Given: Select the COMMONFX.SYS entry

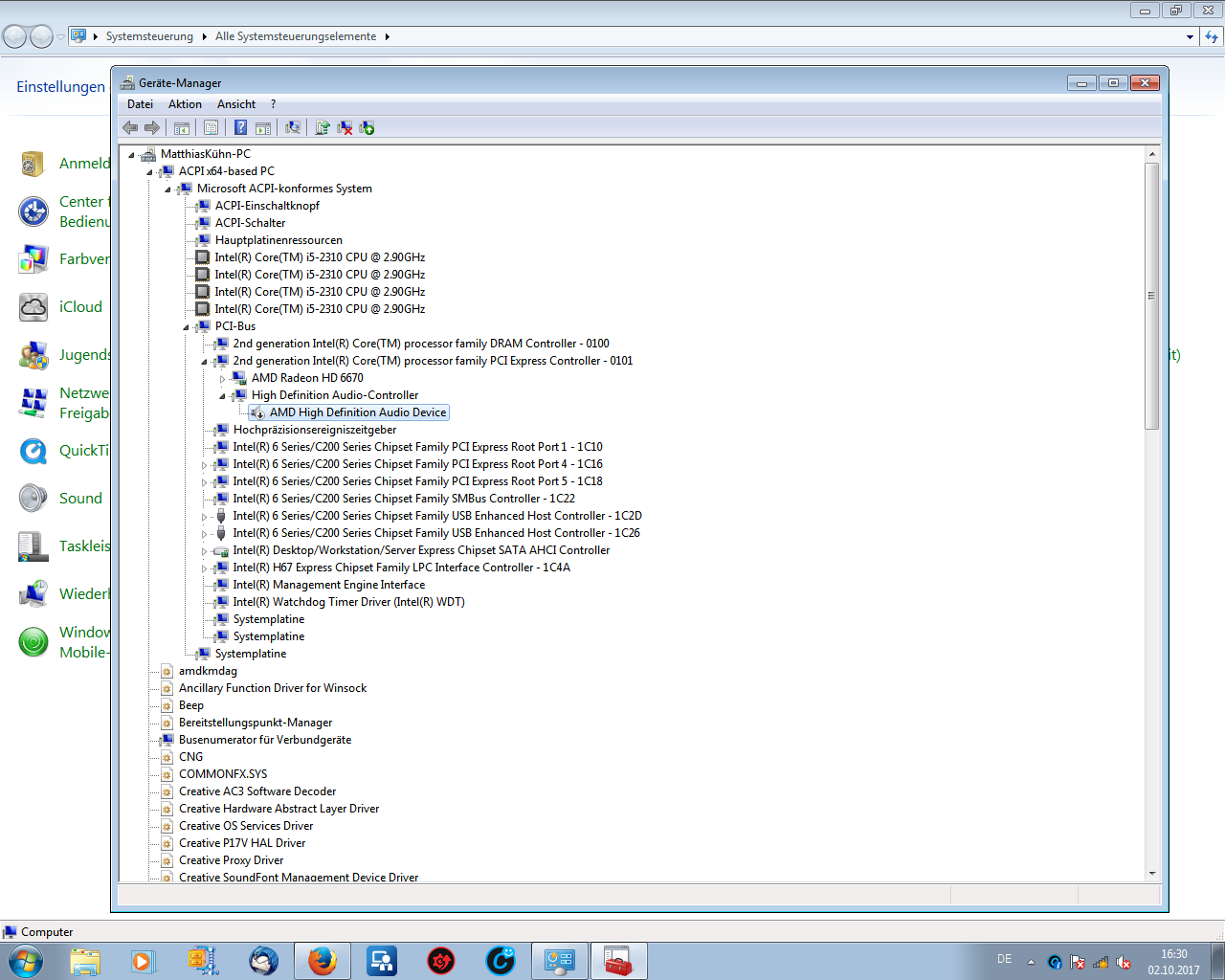Looking at the screenshot, I should 223,774.
